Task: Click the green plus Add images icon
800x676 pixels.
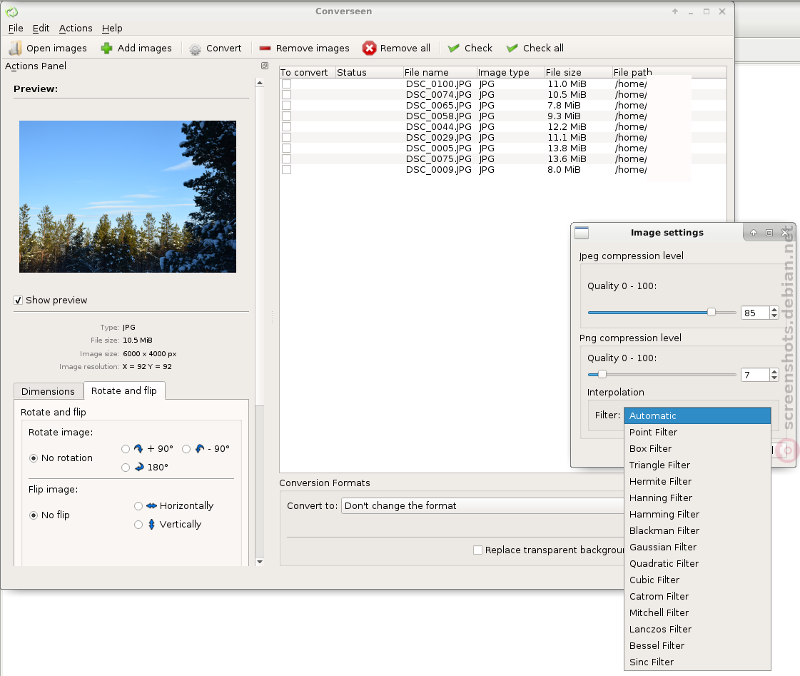Action: pos(107,48)
